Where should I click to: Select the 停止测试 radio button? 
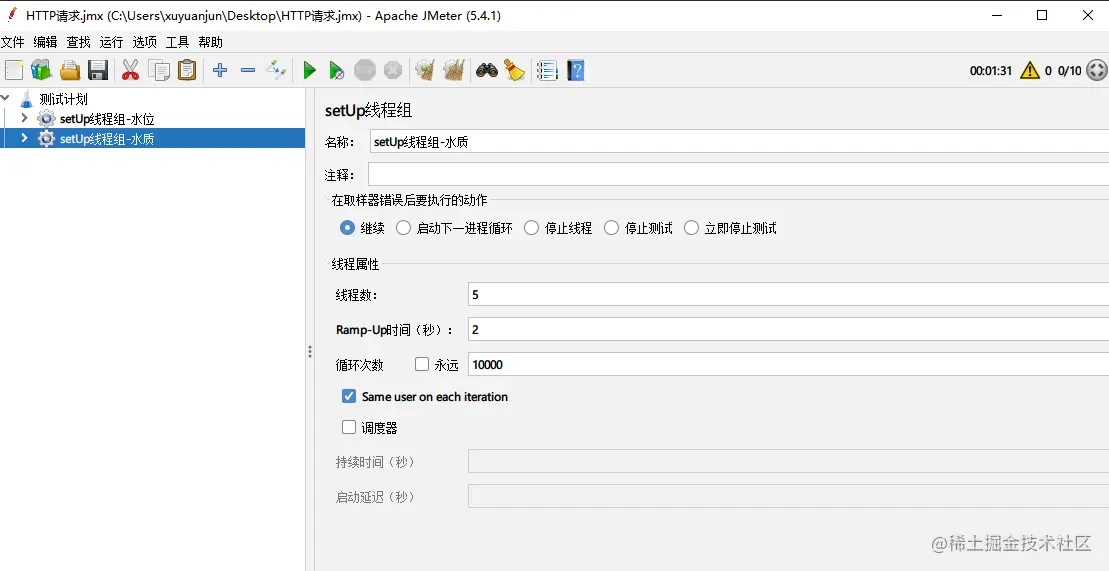[611, 228]
